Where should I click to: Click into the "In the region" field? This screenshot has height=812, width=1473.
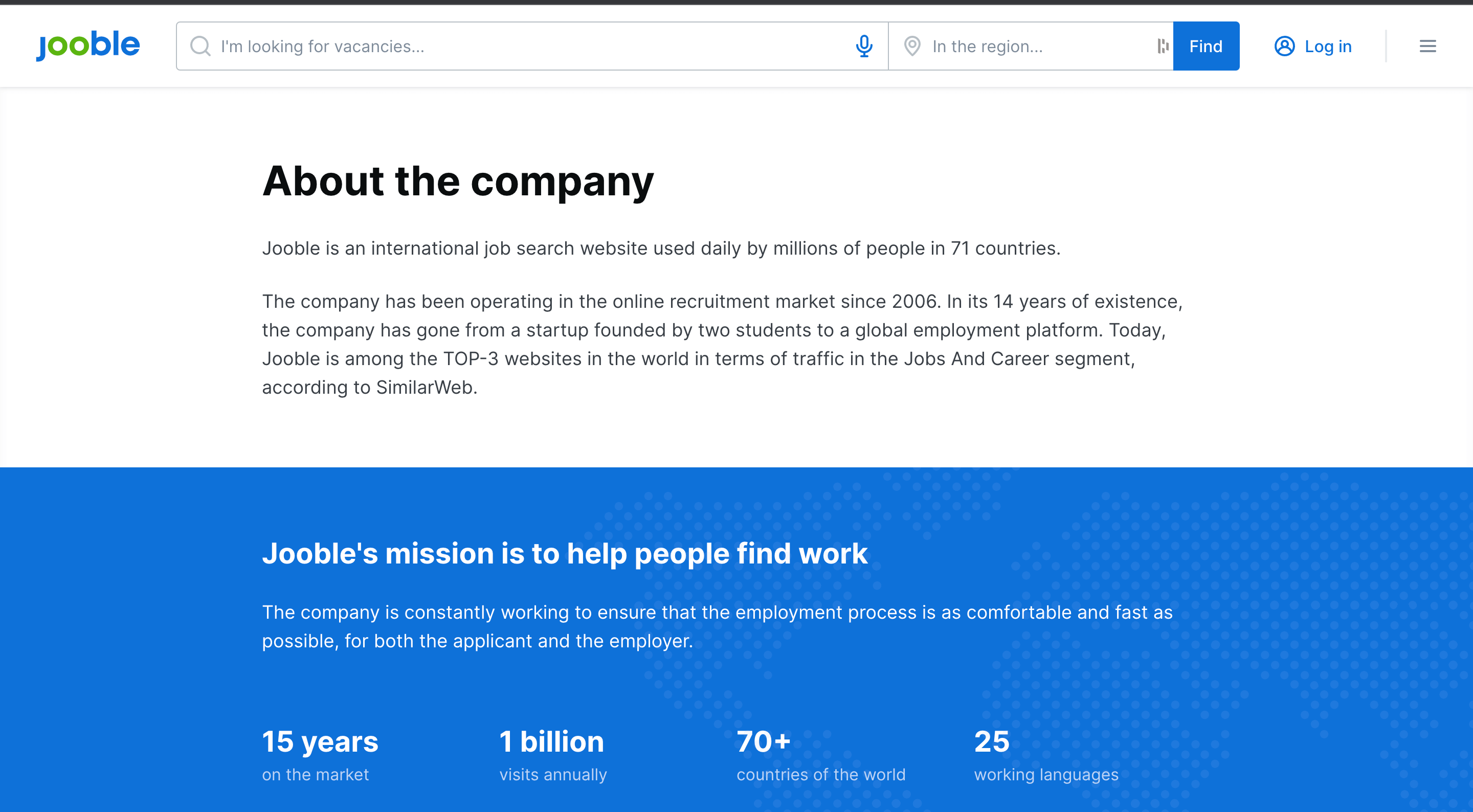click(x=1035, y=47)
